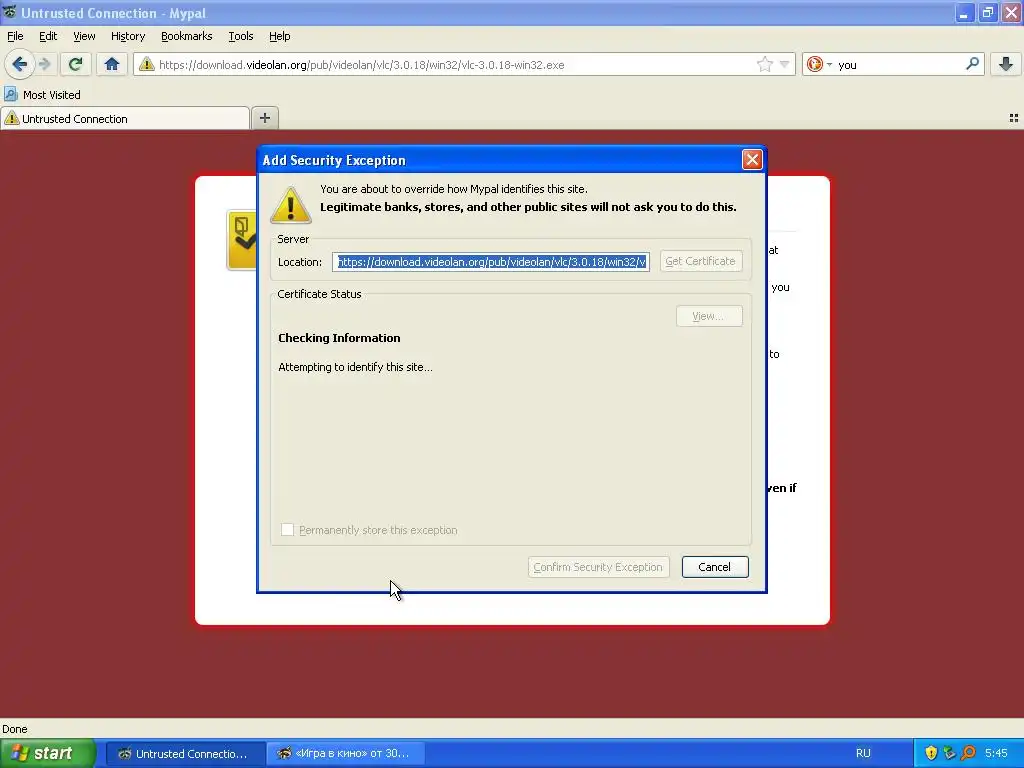The width and height of the screenshot is (1024, 768).
Task: Click 'Checking Information' status heading
Action: point(339,338)
